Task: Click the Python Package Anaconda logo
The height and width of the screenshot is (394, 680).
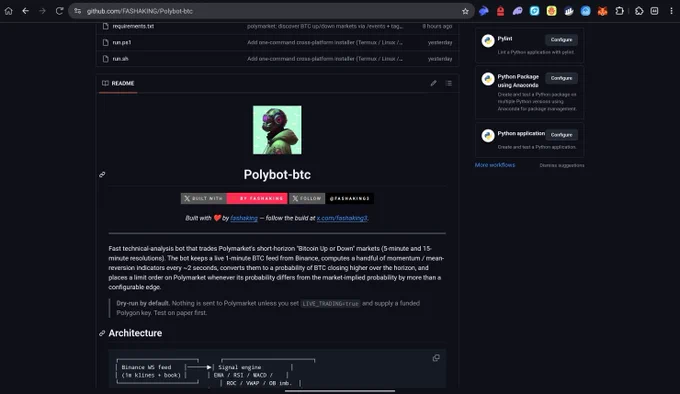Action: tap(488, 79)
